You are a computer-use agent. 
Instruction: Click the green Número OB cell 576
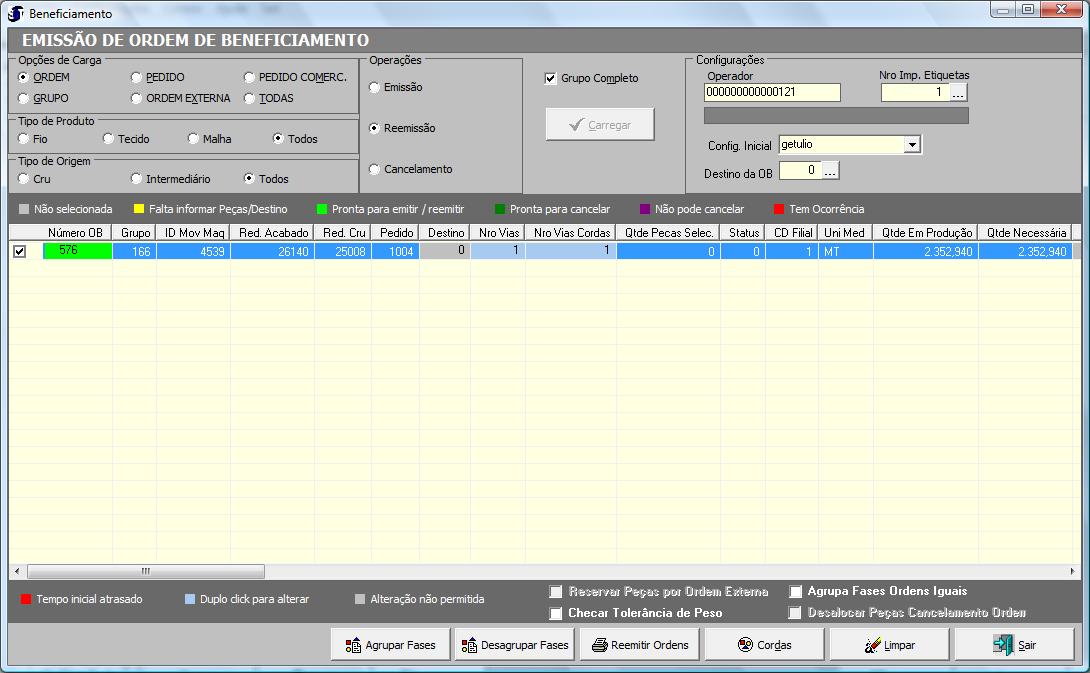click(76, 251)
